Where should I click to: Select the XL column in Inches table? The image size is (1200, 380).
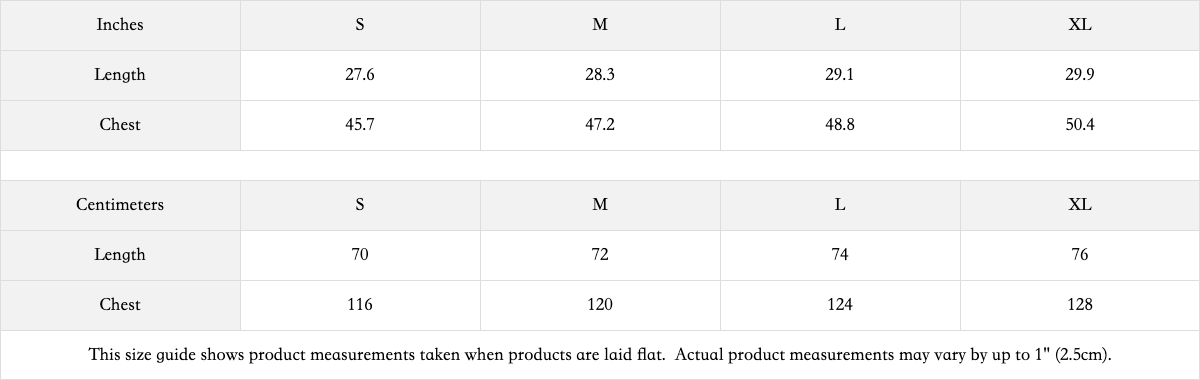pos(1080,25)
